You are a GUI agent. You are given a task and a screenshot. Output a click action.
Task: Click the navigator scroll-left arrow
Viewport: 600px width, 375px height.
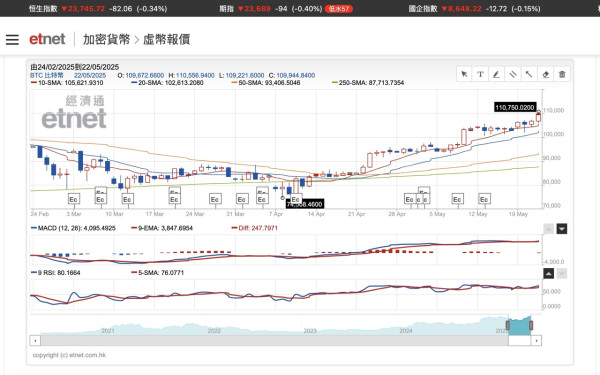[x=35, y=340]
